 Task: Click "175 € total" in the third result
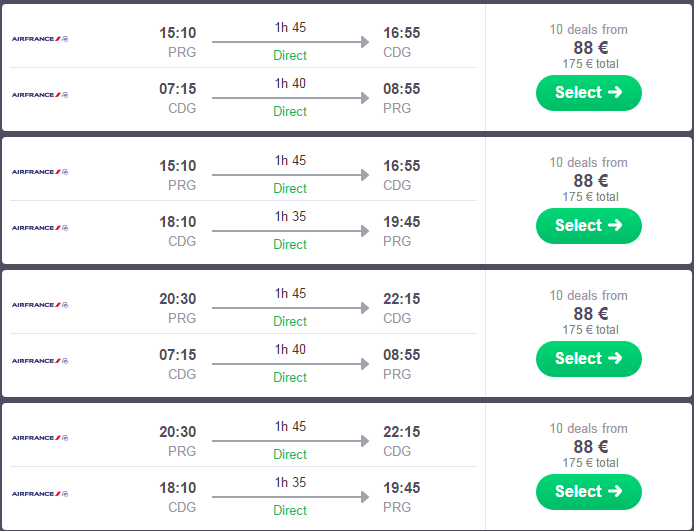590,330
